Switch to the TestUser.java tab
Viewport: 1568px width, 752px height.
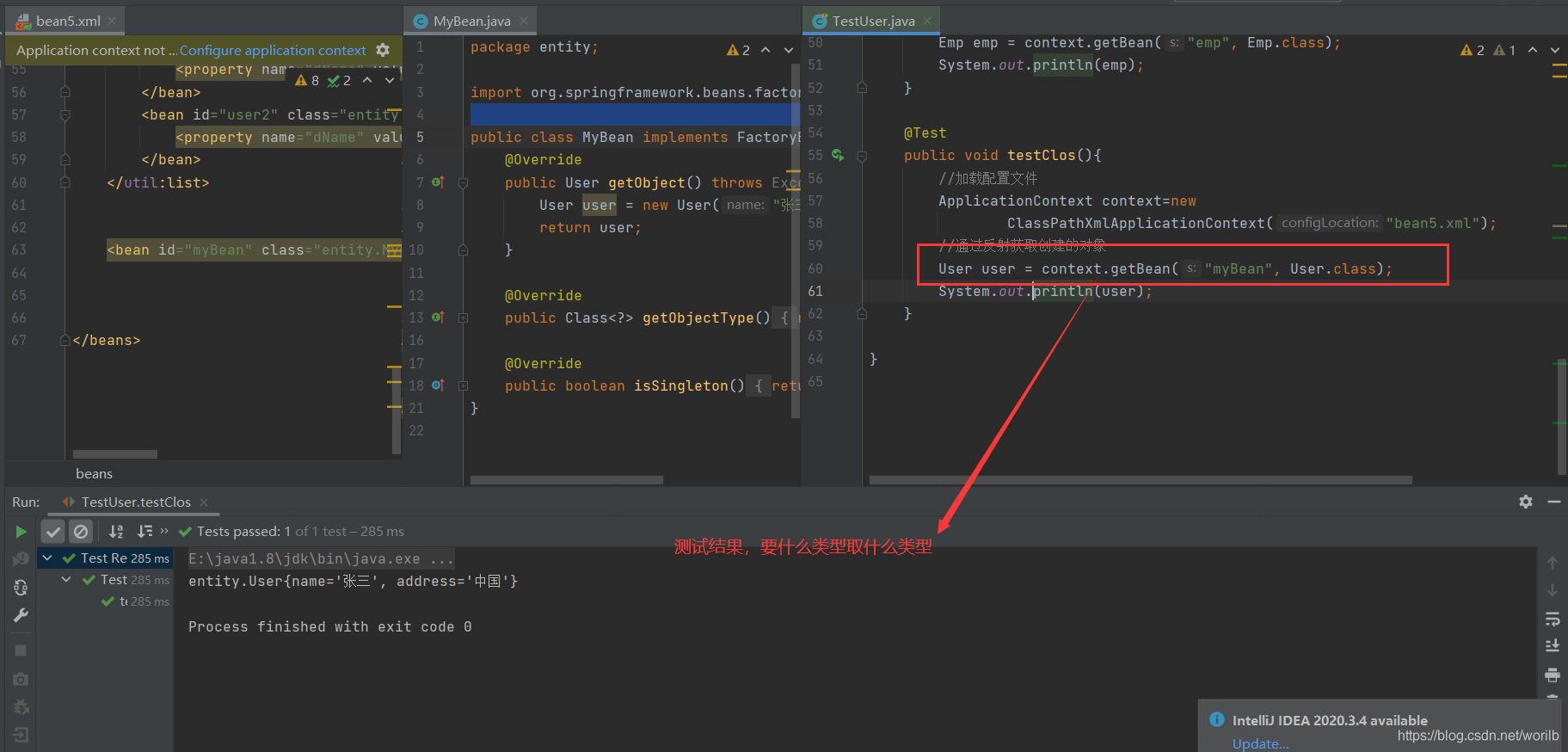[x=873, y=21]
